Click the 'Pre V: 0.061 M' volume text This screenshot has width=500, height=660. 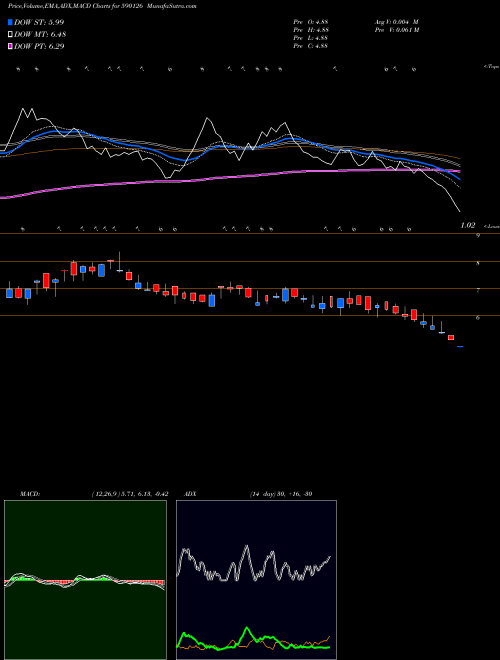[x=396, y=30]
